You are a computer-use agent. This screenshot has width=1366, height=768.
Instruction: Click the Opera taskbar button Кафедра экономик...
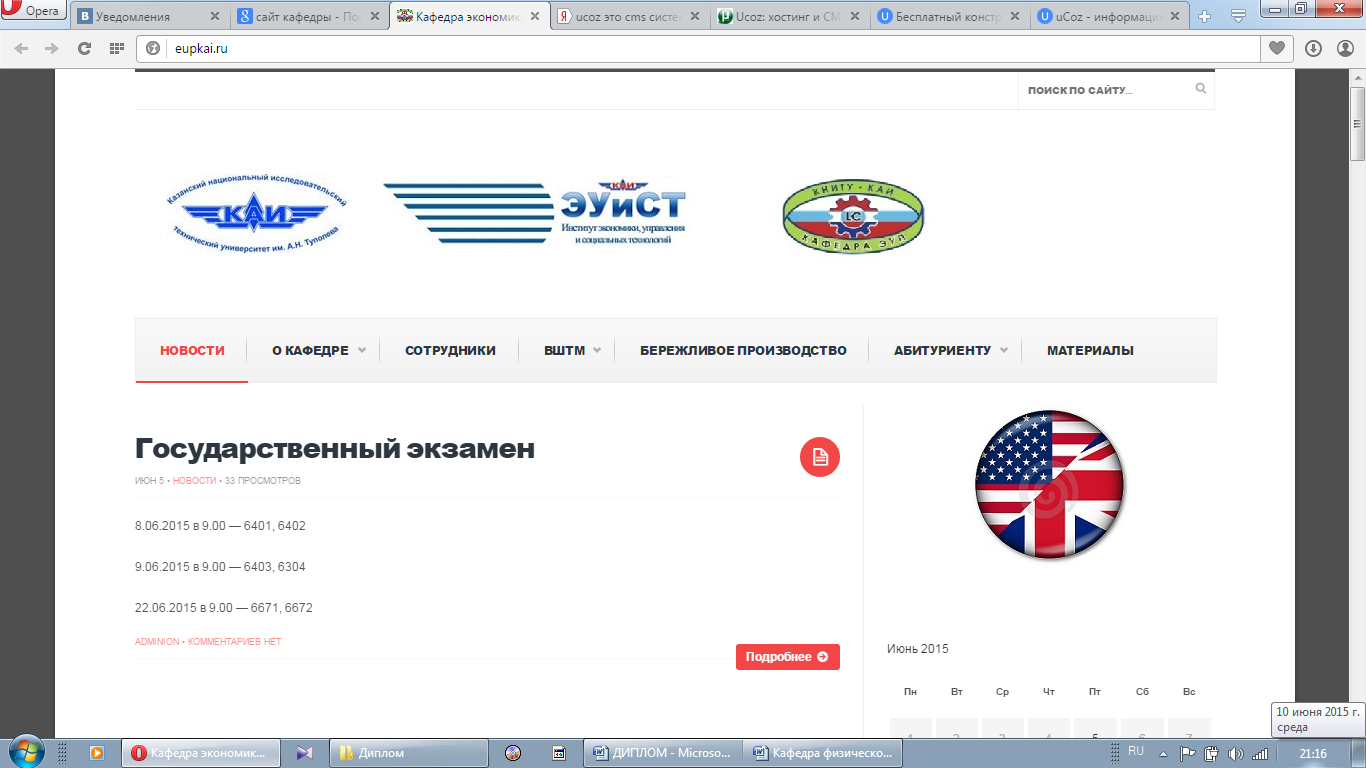click(200, 753)
